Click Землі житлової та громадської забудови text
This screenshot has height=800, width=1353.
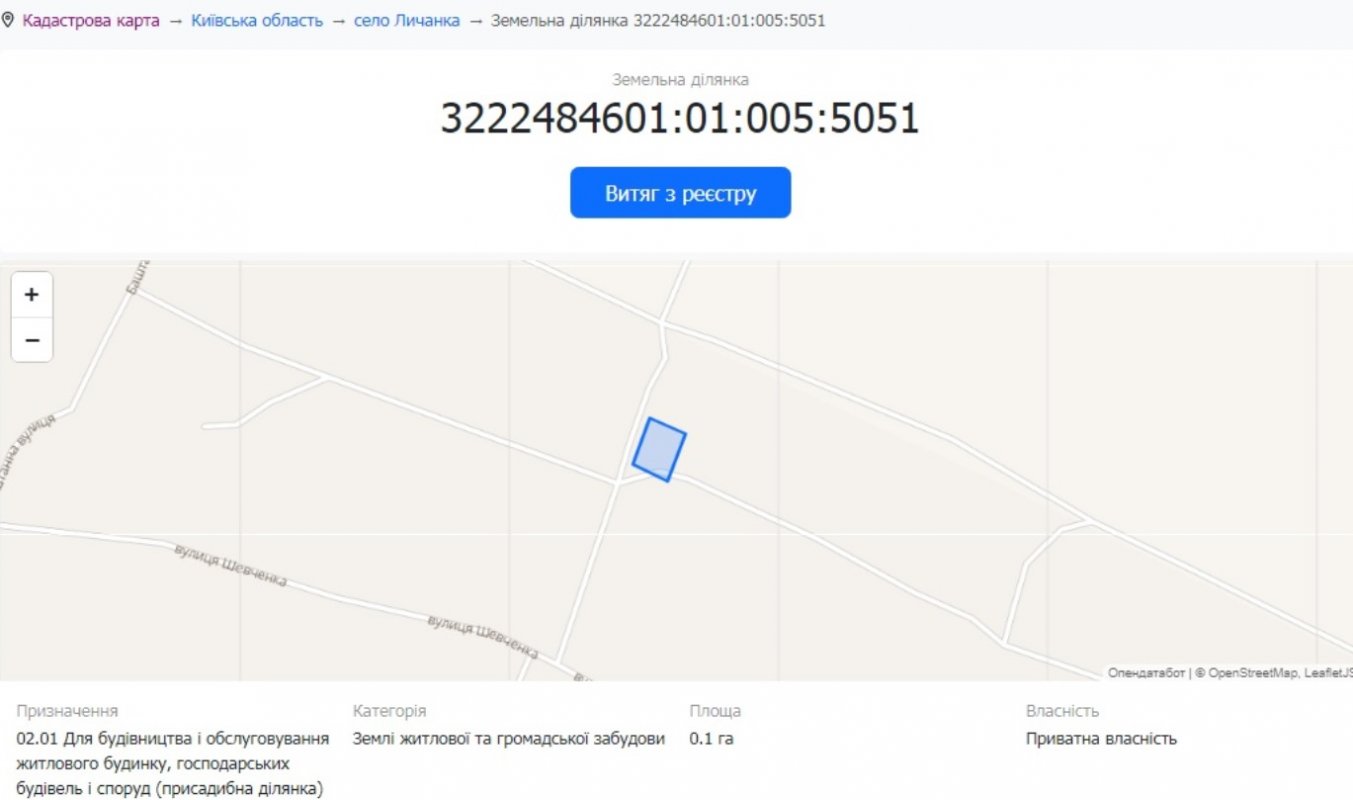coord(509,739)
